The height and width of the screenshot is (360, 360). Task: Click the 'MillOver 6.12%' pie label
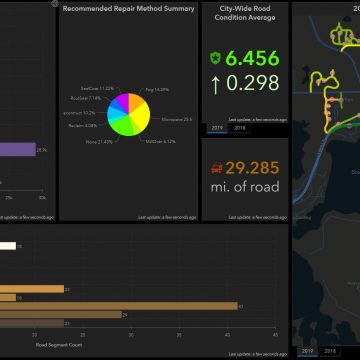point(161,142)
